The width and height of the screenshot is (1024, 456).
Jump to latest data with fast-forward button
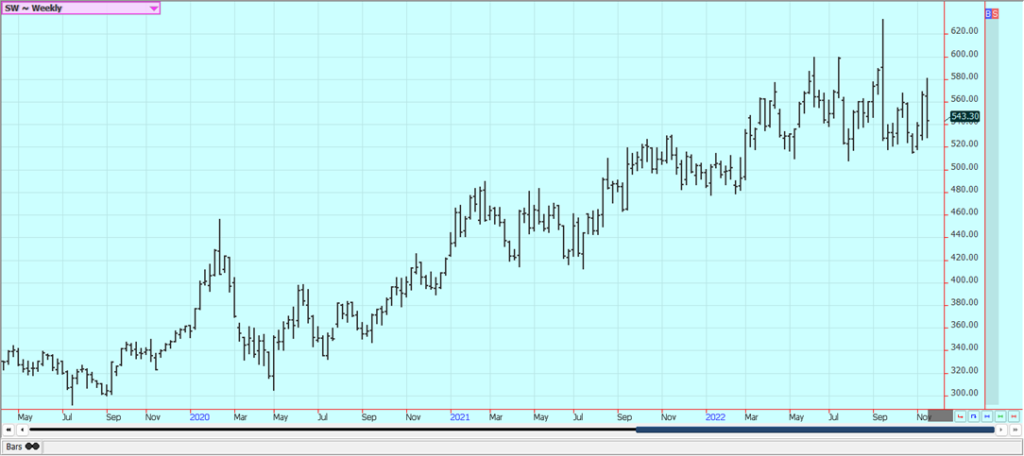point(1015,430)
